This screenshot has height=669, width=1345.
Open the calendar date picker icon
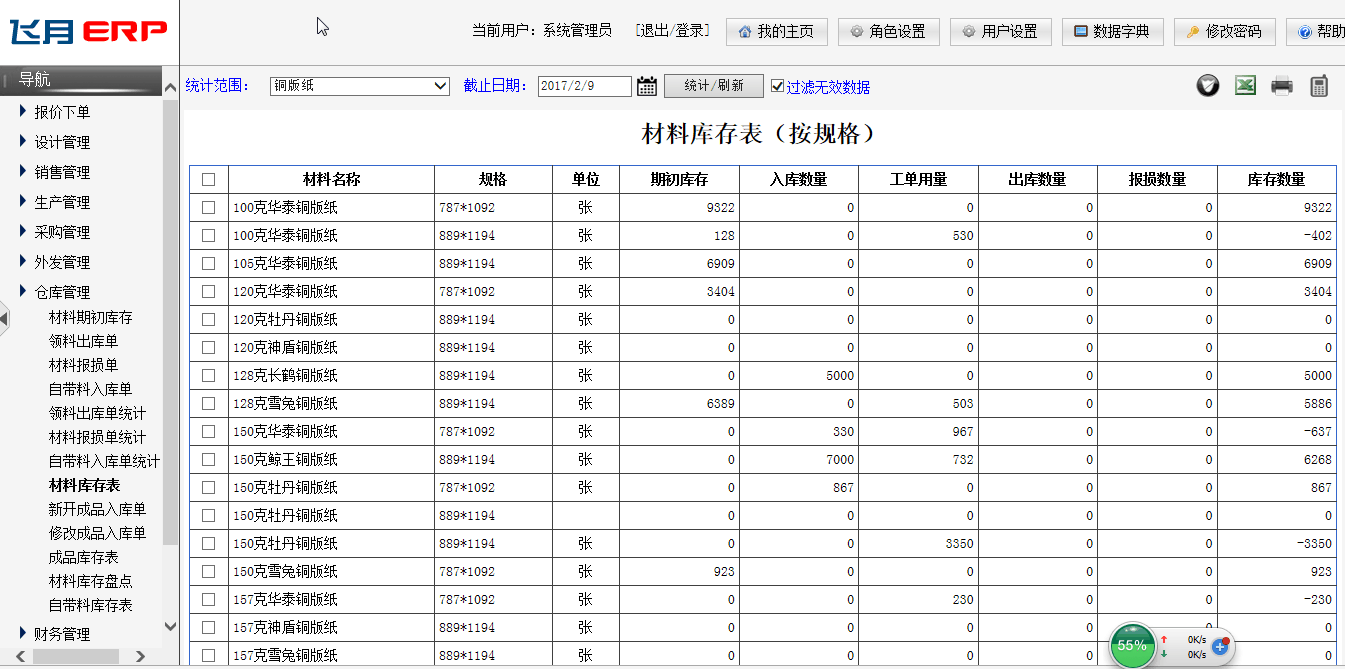click(x=647, y=86)
